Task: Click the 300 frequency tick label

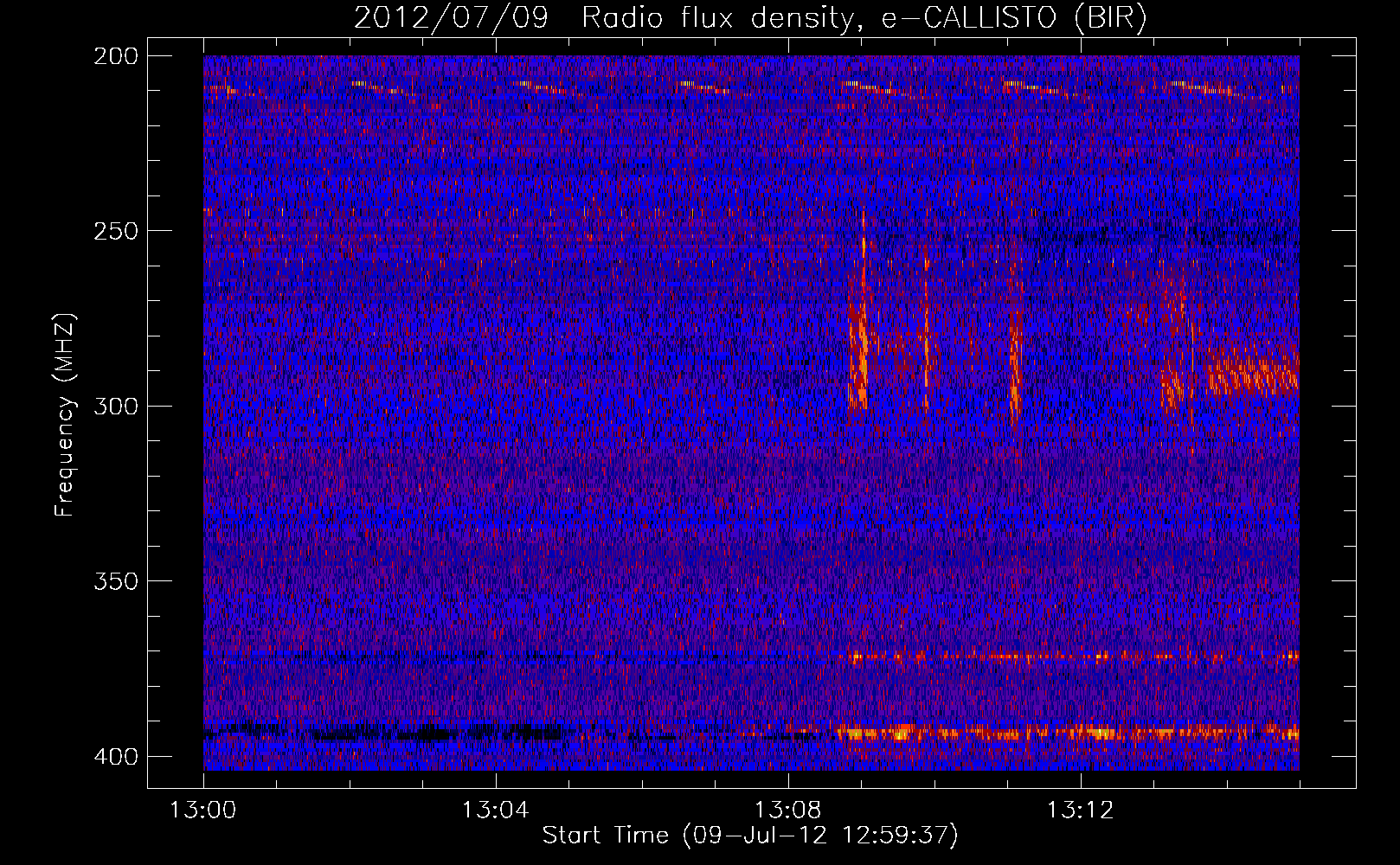Action: pos(115,406)
